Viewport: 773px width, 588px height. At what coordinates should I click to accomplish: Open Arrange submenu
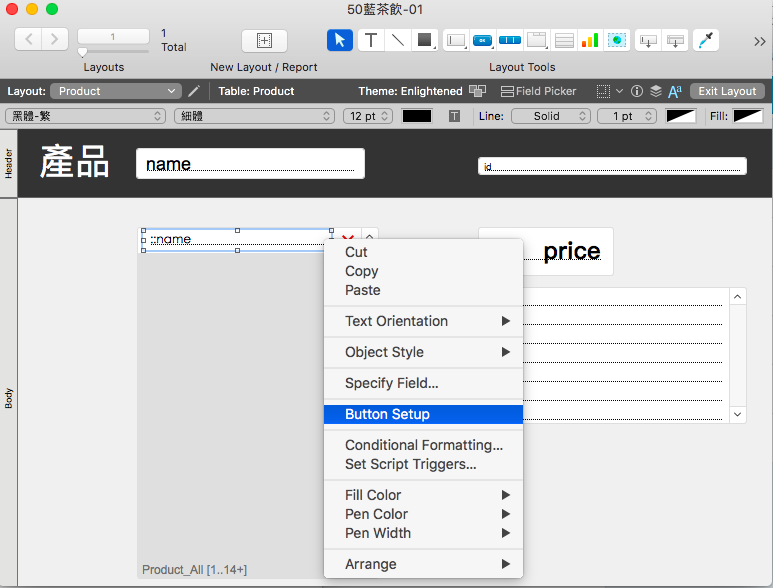pos(423,564)
